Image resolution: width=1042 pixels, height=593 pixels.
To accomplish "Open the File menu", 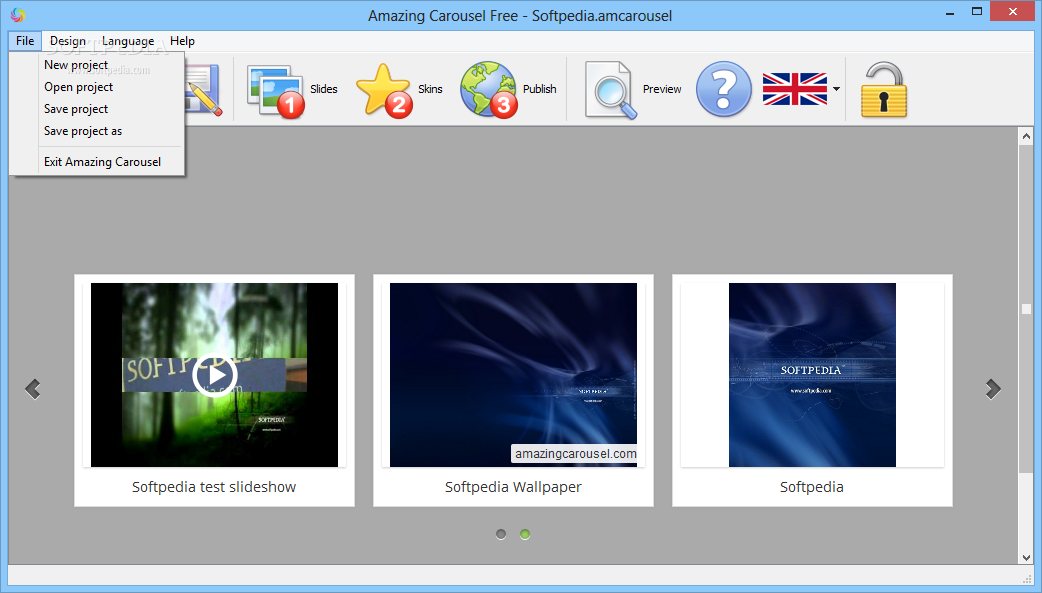I will click(x=25, y=41).
